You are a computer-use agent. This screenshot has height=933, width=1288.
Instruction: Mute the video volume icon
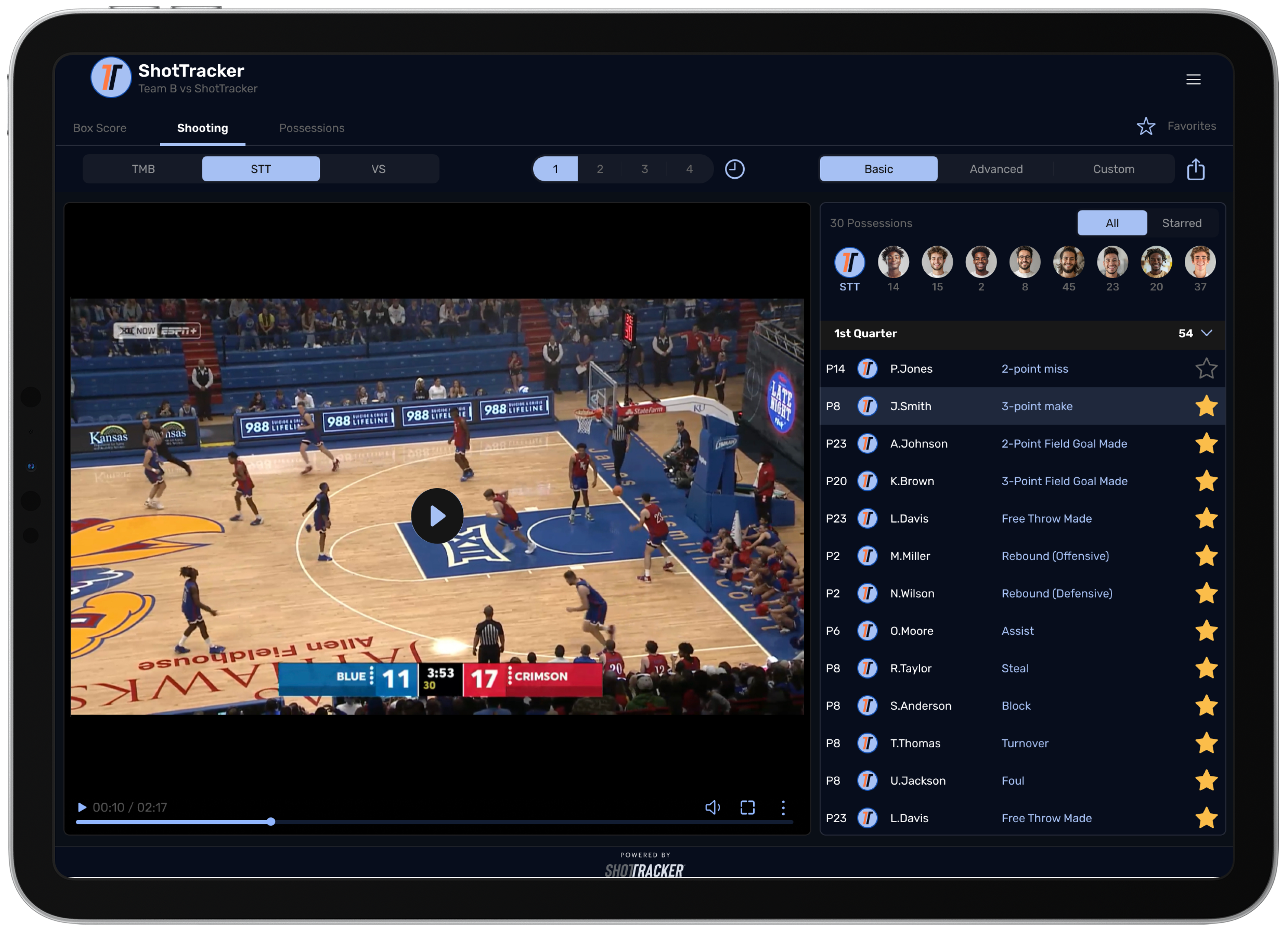tap(712, 807)
